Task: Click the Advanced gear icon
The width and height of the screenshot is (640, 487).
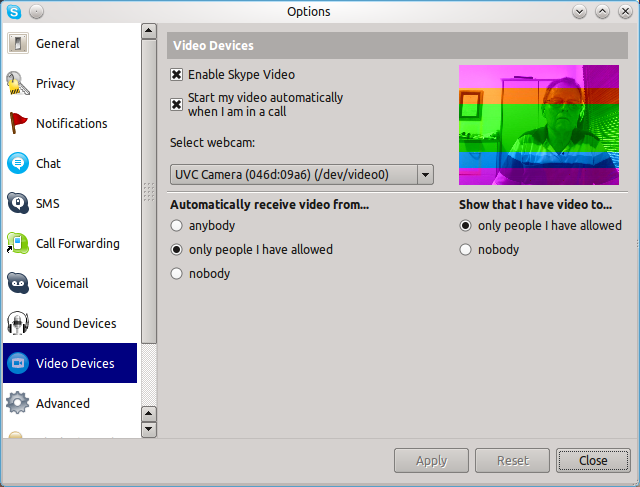Action: 17,404
